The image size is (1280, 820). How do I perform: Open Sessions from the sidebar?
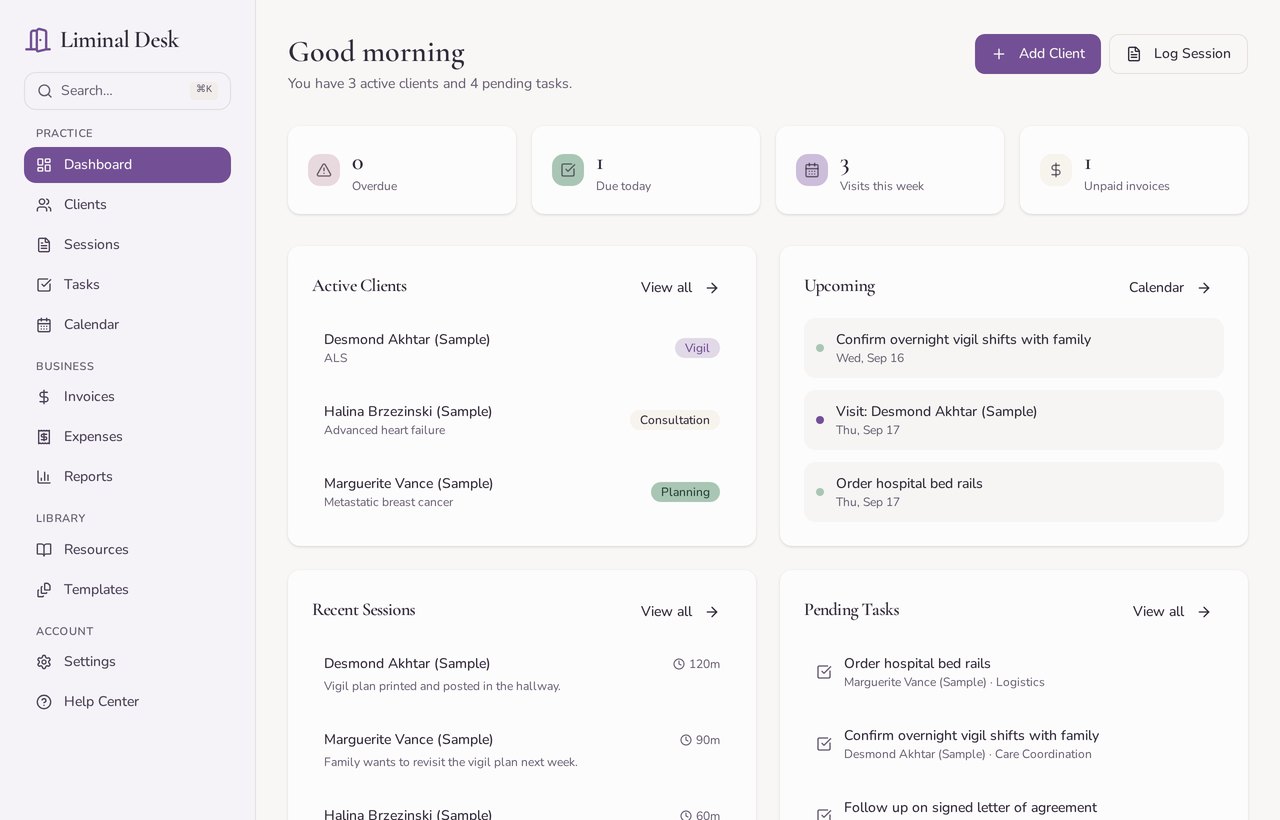127,245
